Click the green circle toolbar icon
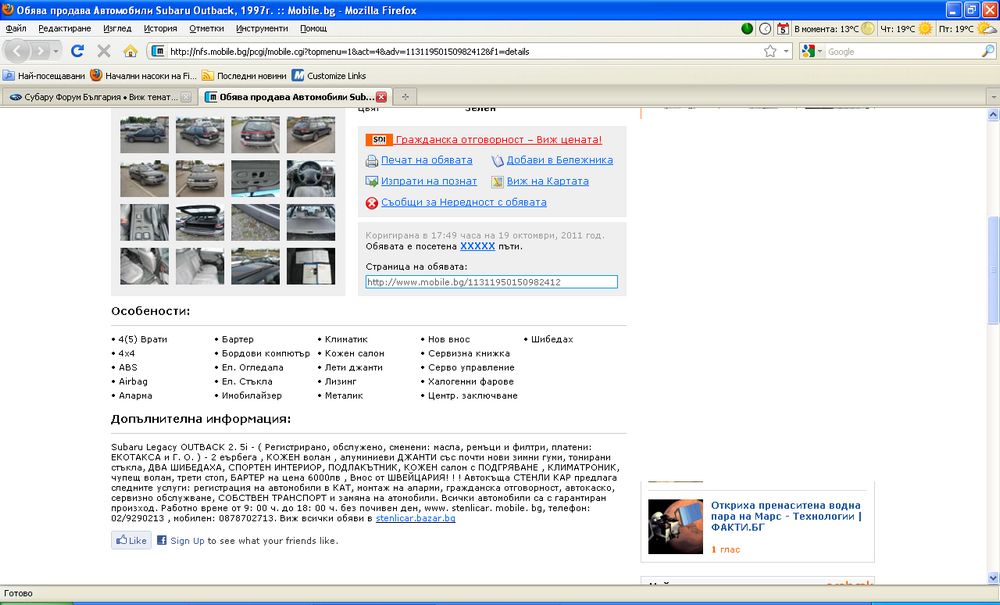1000x605 pixels. (x=747, y=29)
